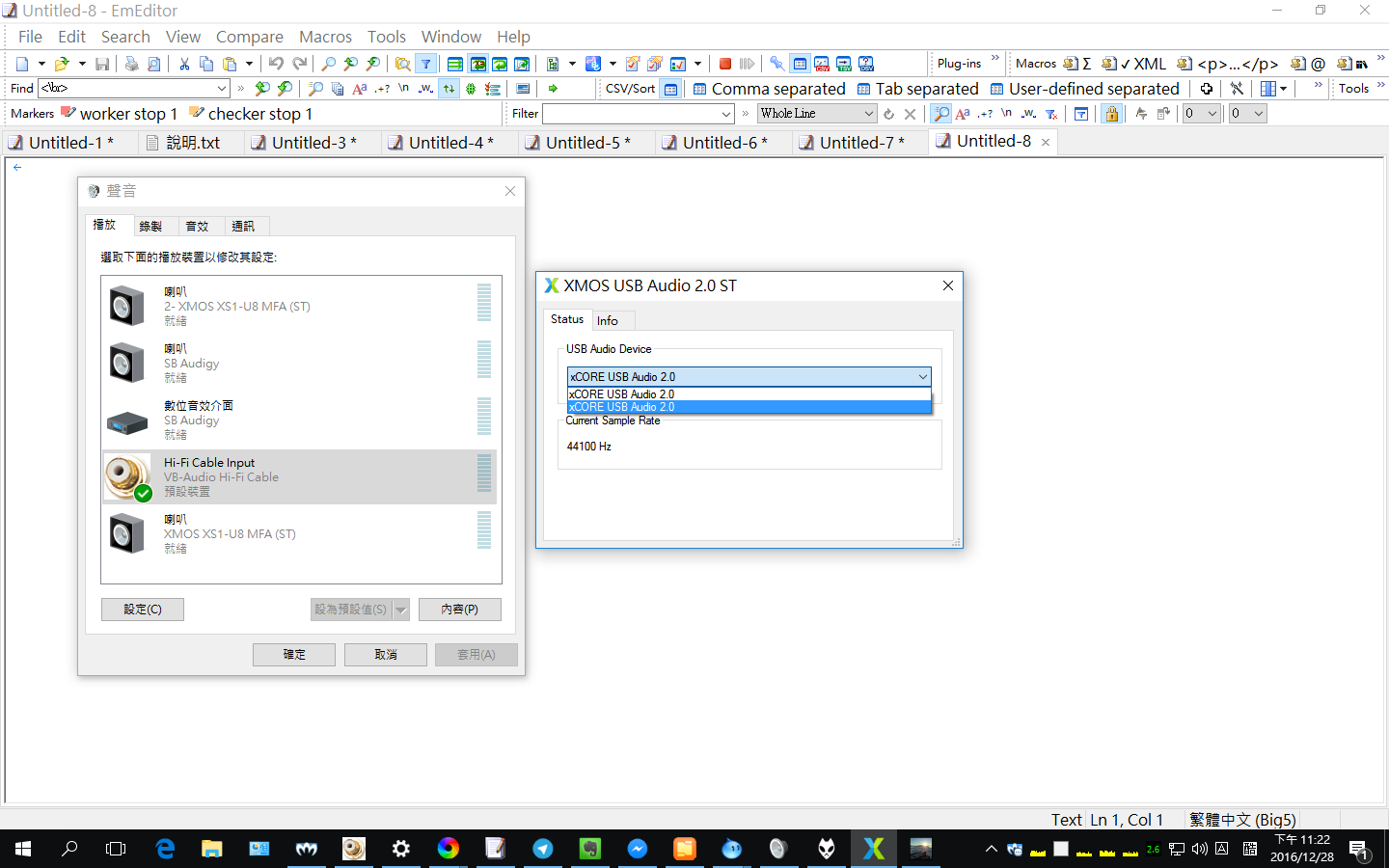Click the volume icon in system tray

tap(1199, 849)
